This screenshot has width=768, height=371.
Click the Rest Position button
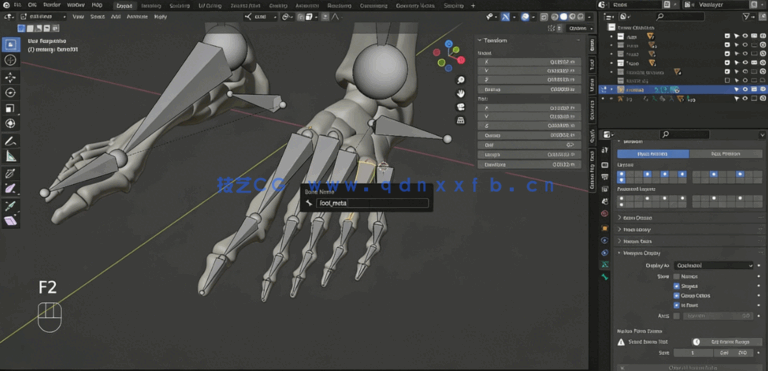pyautogui.click(x=726, y=153)
